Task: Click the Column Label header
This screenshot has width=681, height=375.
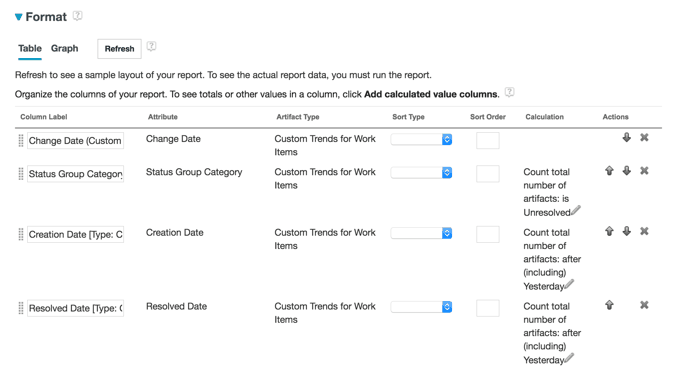Action: coord(44,117)
